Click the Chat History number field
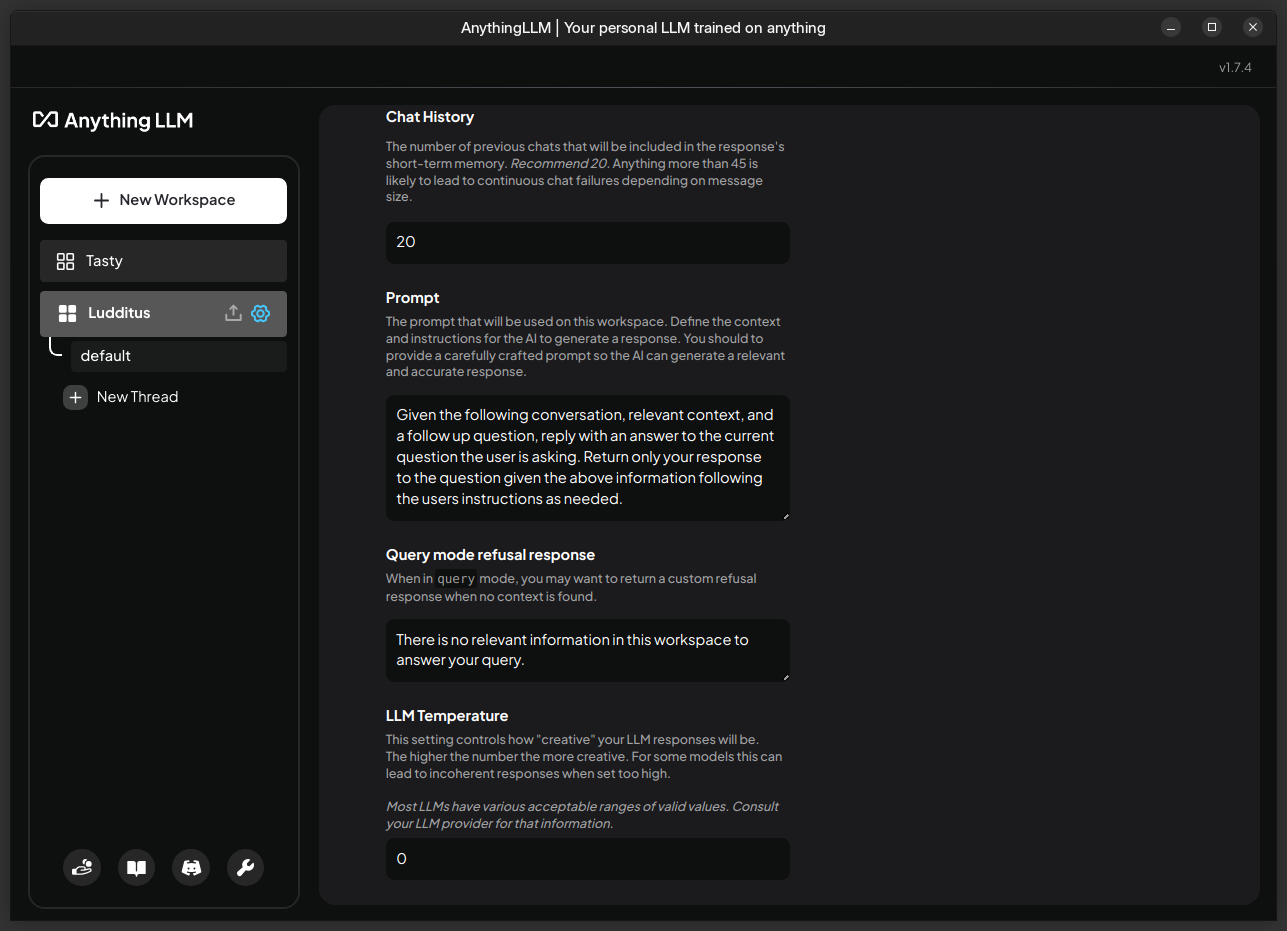 pyautogui.click(x=587, y=242)
